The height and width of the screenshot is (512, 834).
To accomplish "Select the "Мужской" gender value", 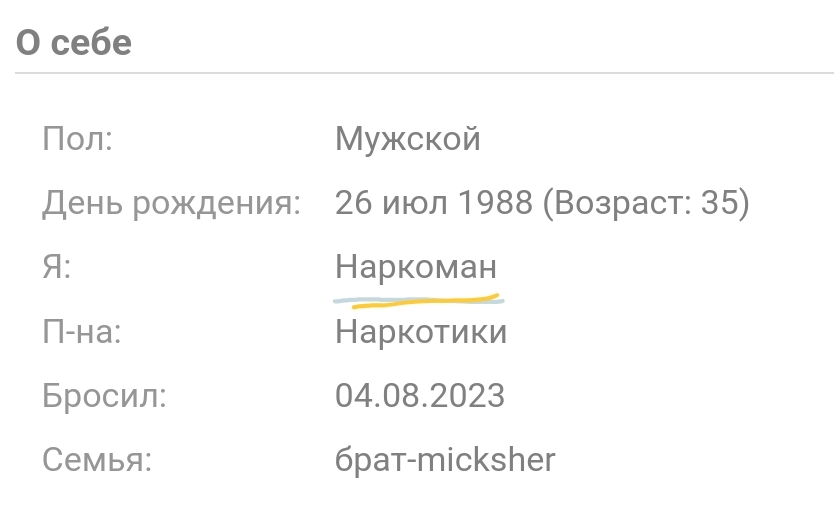I will pyautogui.click(x=408, y=139).
